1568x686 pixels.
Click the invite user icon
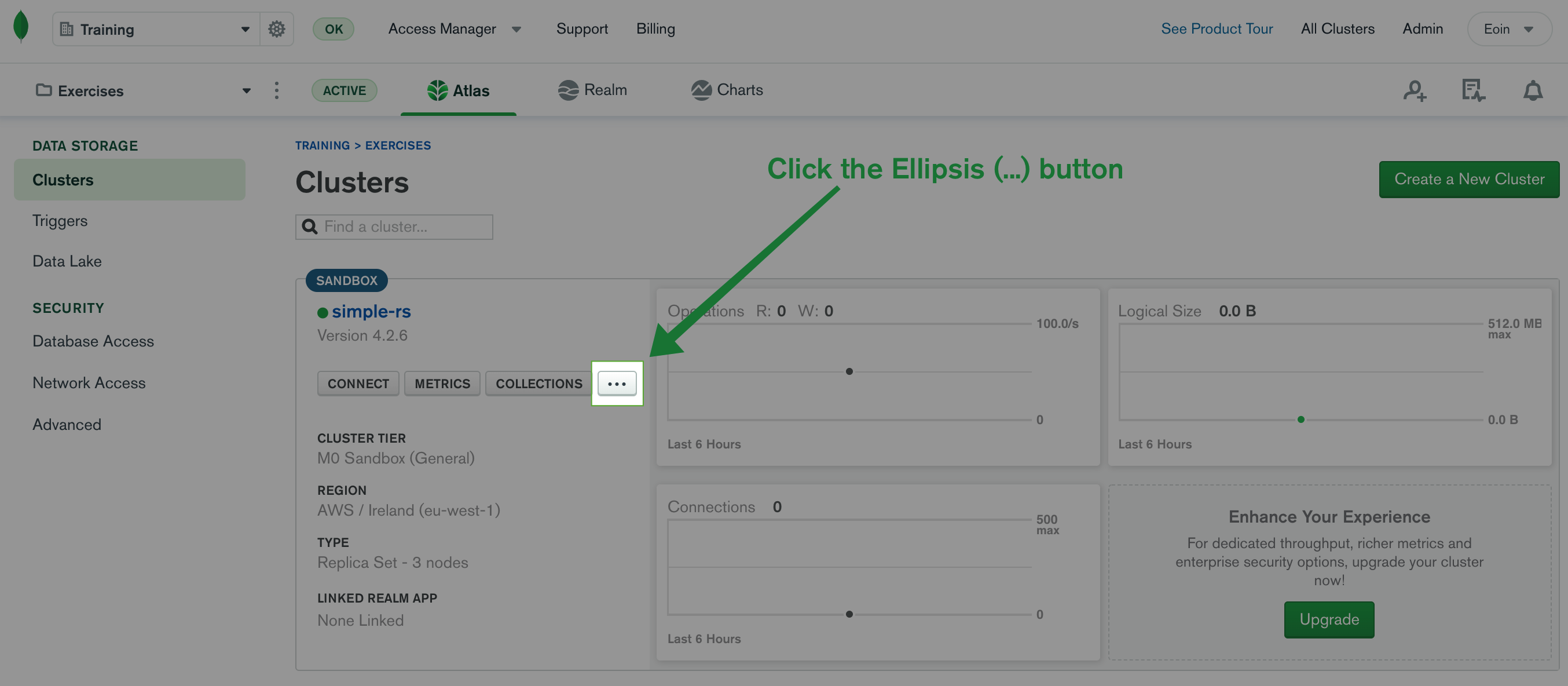[x=1415, y=90]
